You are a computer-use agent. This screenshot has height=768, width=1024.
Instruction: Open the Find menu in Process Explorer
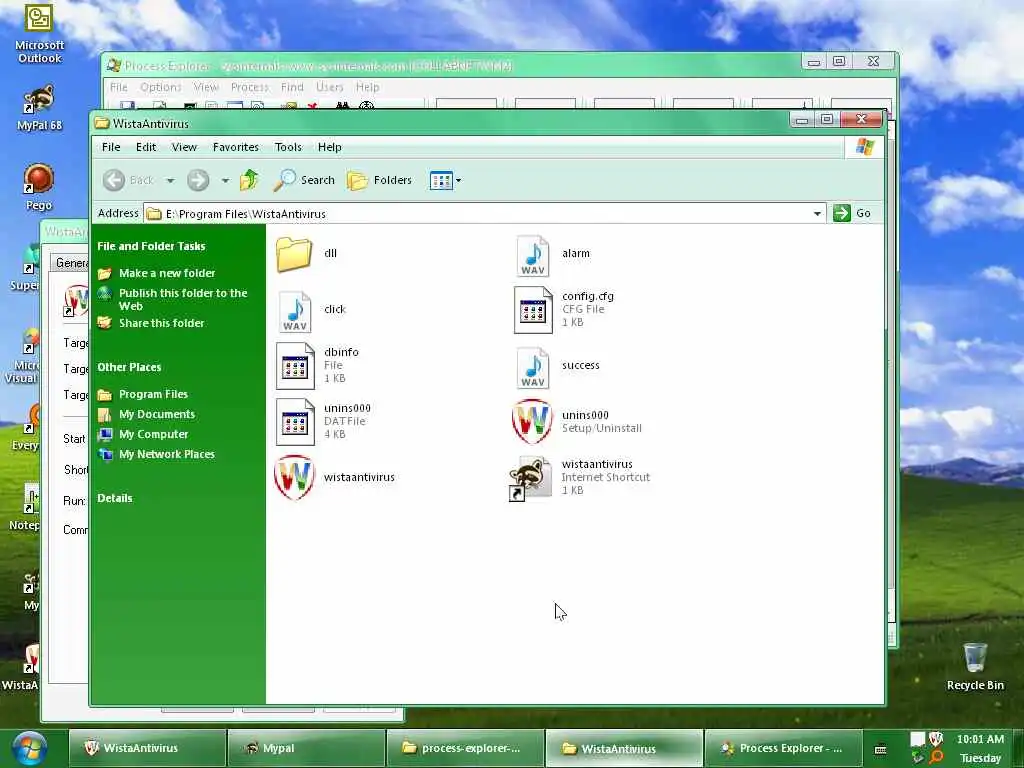point(292,87)
